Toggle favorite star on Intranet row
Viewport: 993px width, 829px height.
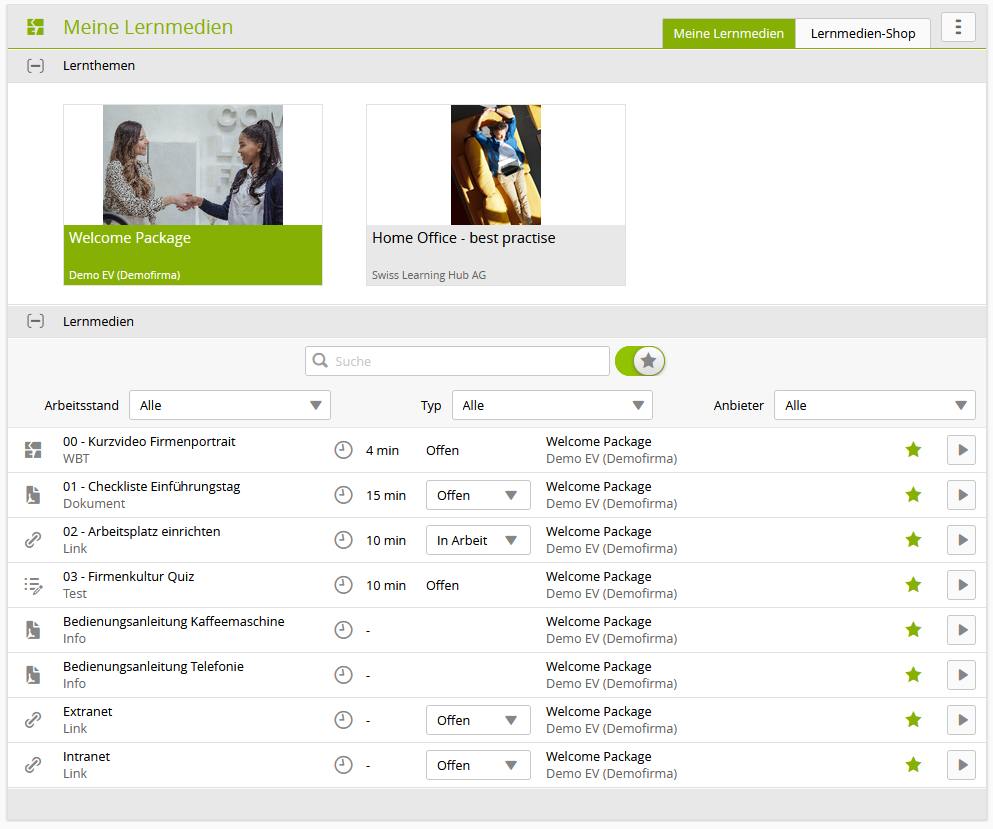pyautogui.click(x=912, y=765)
